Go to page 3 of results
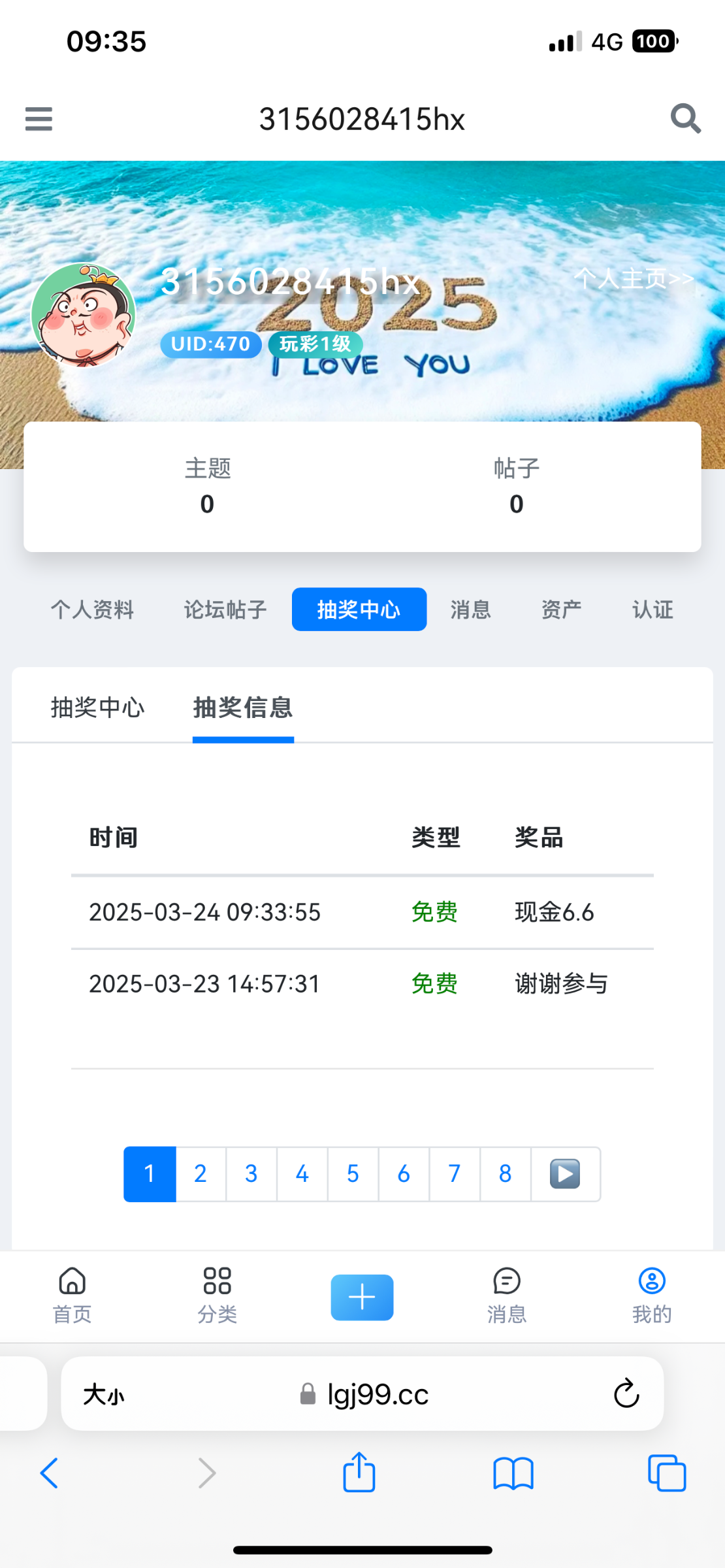The width and height of the screenshot is (725, 1568). (x=251, y=1174)
